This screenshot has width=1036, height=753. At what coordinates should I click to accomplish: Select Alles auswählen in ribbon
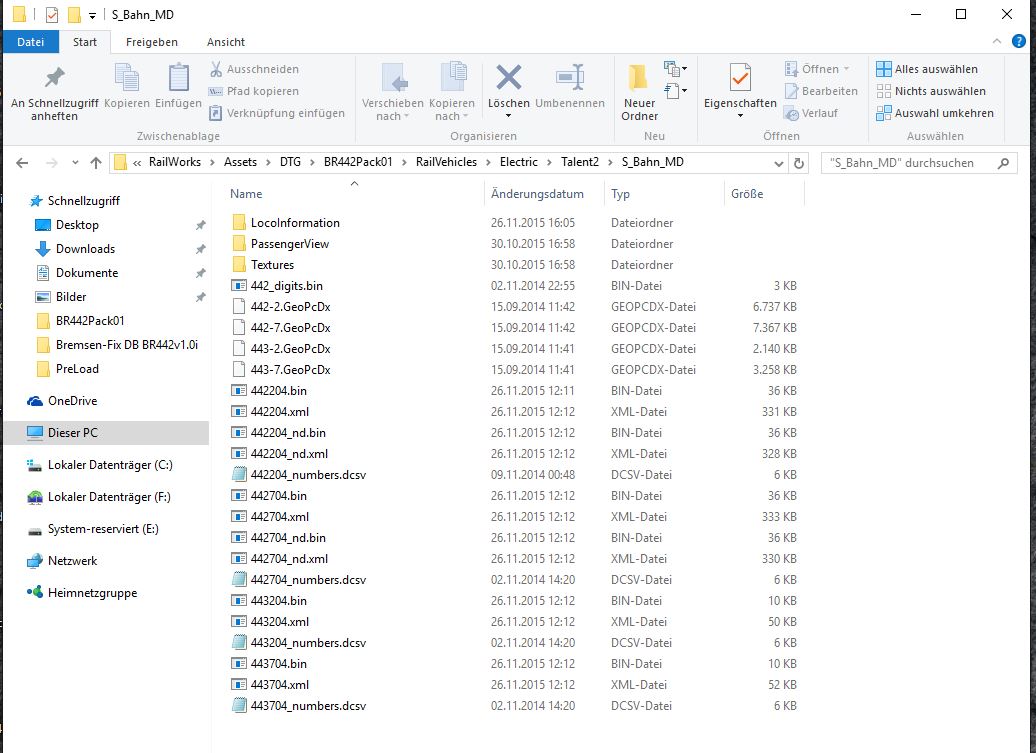coord(926,69)
